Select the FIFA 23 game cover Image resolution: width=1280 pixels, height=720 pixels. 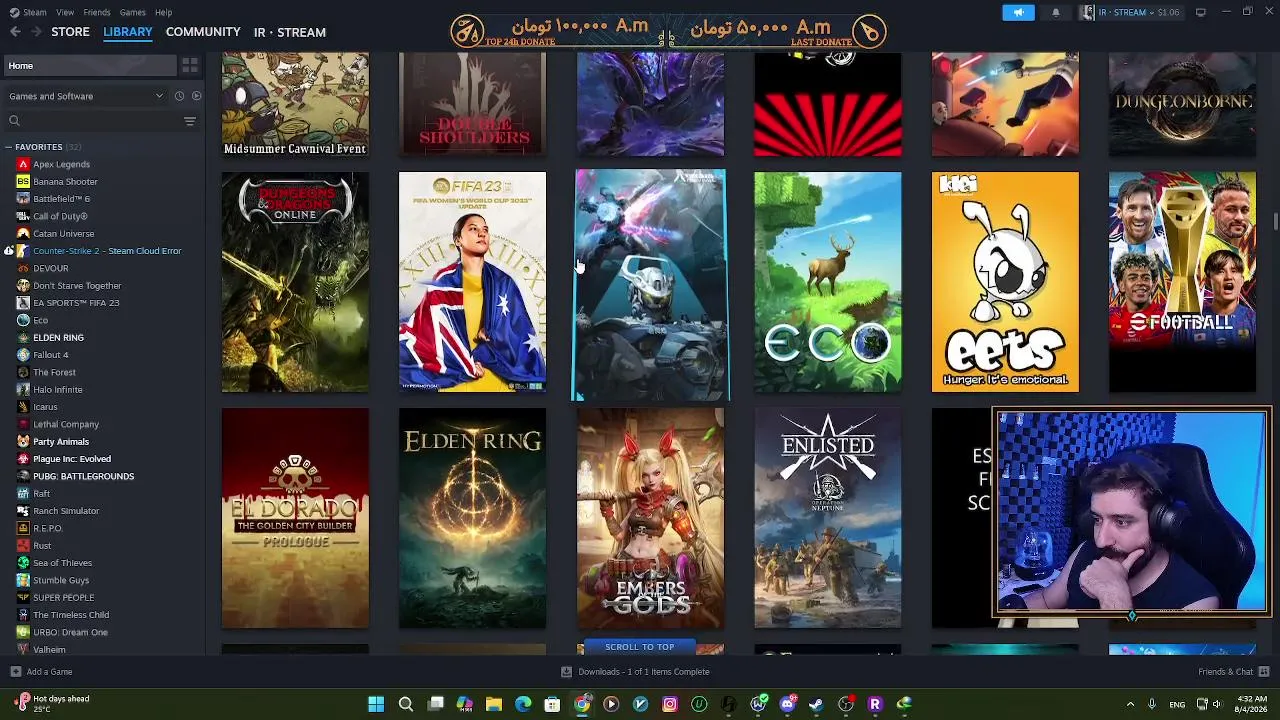point(473,282)
